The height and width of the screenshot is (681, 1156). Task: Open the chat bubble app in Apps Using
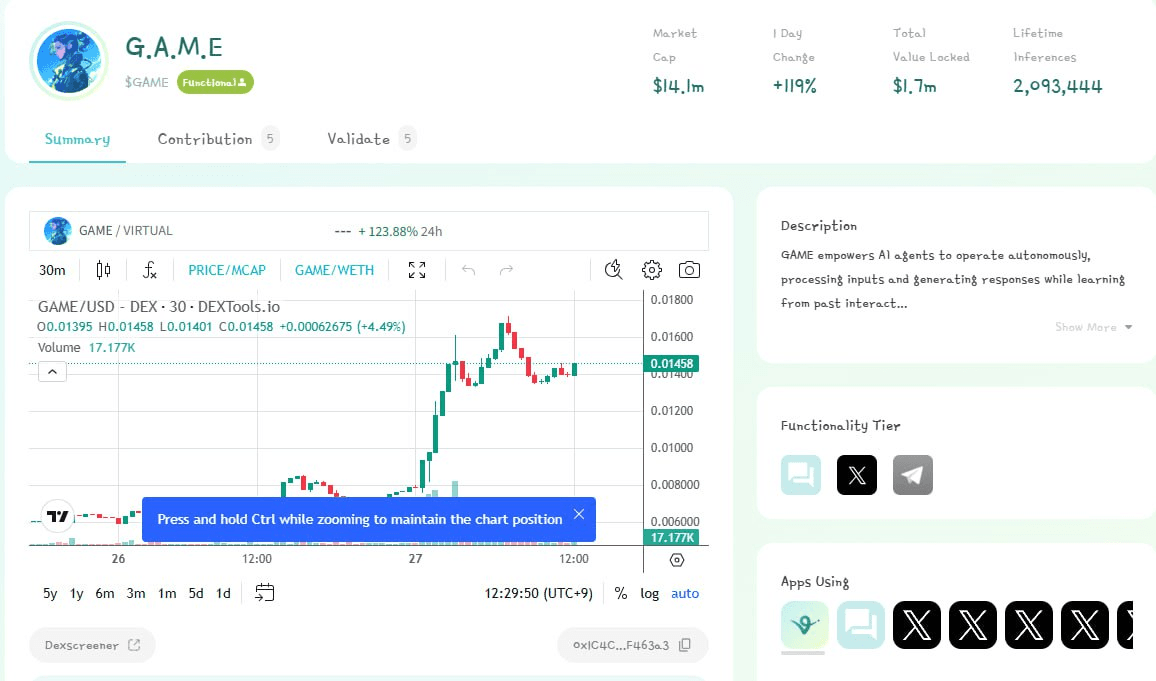click(860, 625)
